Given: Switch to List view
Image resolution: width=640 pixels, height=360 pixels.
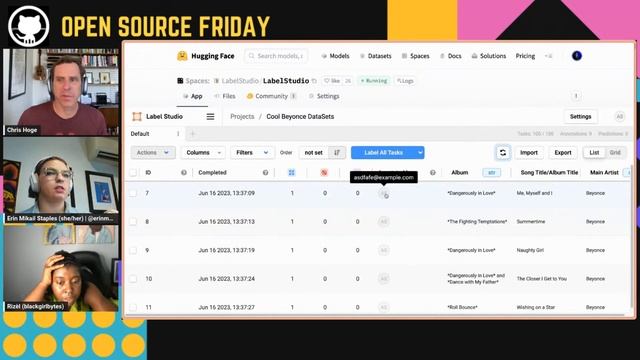Looking at the screenshot, I should (594, 153).
